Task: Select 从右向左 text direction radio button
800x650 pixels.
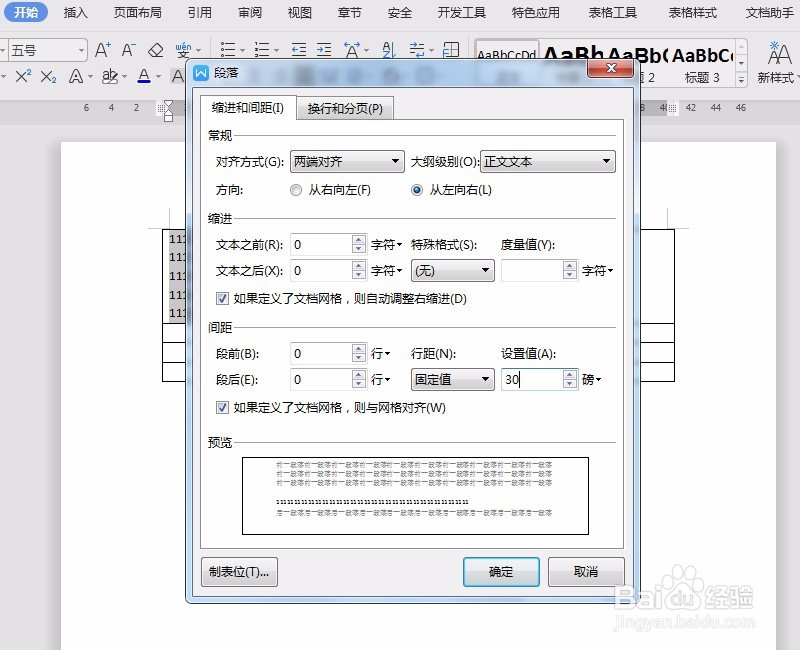Action: (x=296, y=189)
